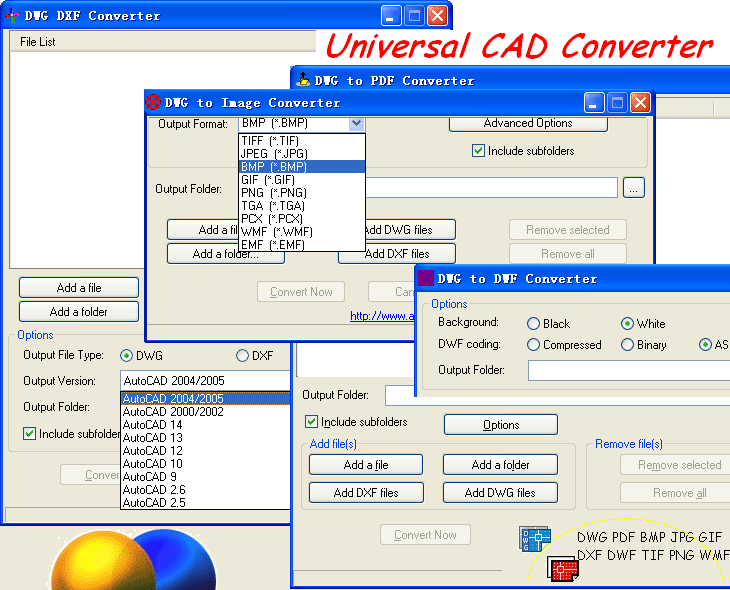Click Add DXF files in Image Converter
The width and height of the screenshot is (730, 590).
(397, 254)
